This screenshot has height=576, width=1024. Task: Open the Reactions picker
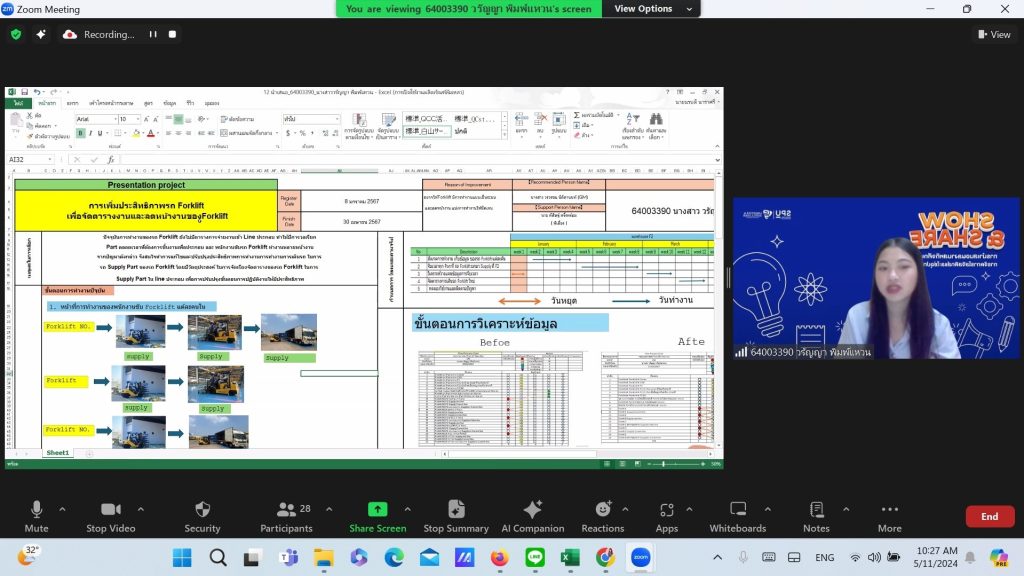tap(603, 516)
